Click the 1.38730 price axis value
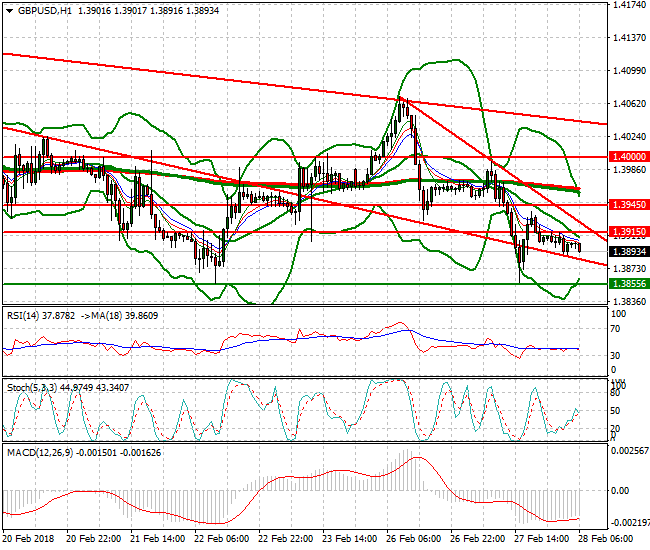The height and width of the screenshot is (550, 650). click(630, 269)
